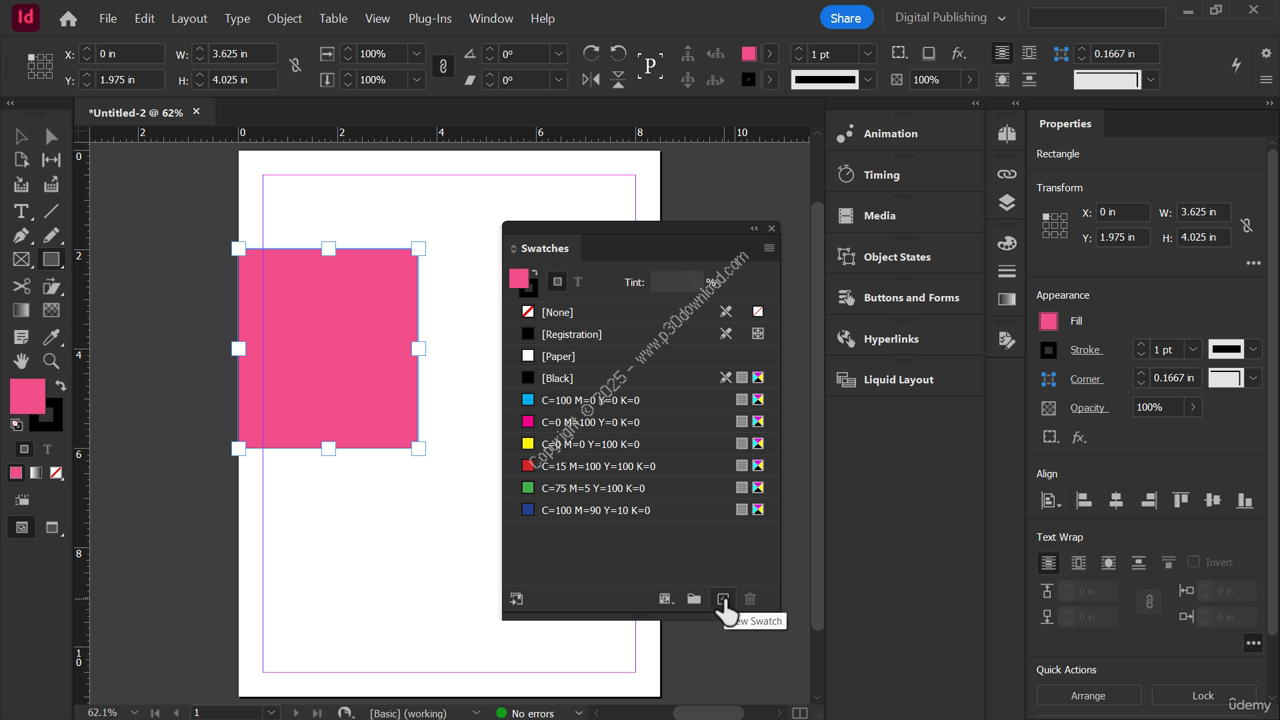
Task: Open the Plug-Ins menu
Action: tap(430, 18)
